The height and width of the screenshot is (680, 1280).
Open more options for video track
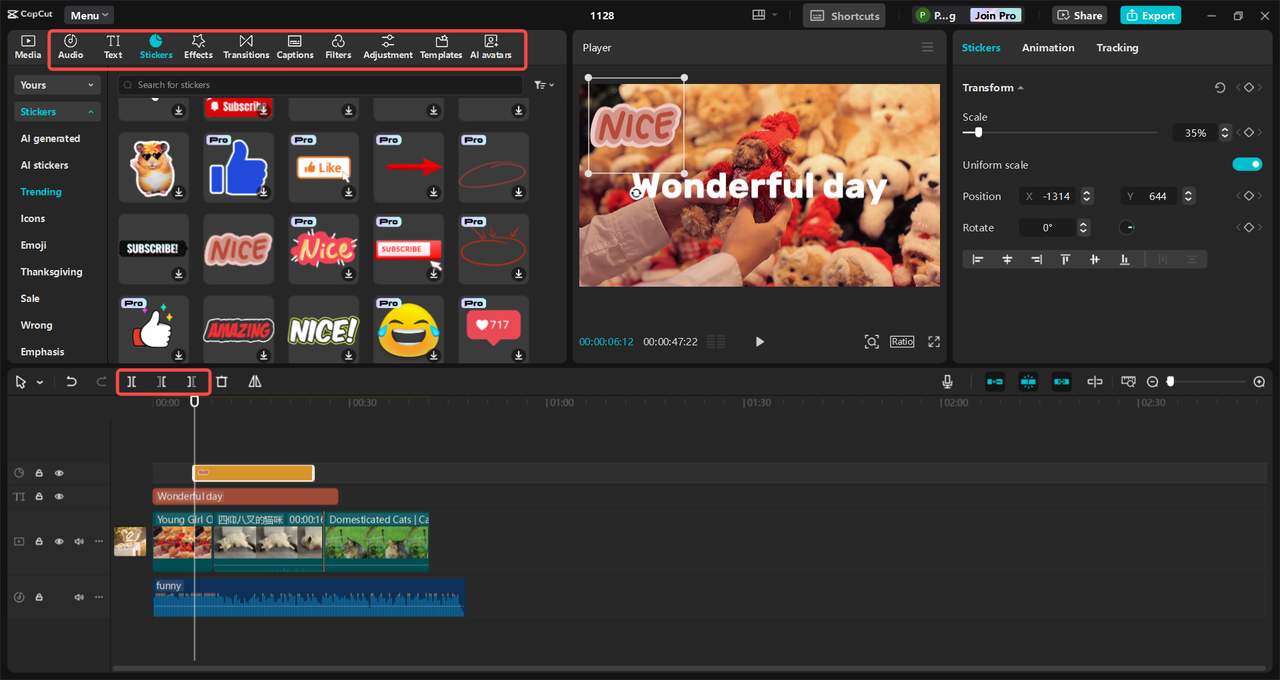pos(99,542)
